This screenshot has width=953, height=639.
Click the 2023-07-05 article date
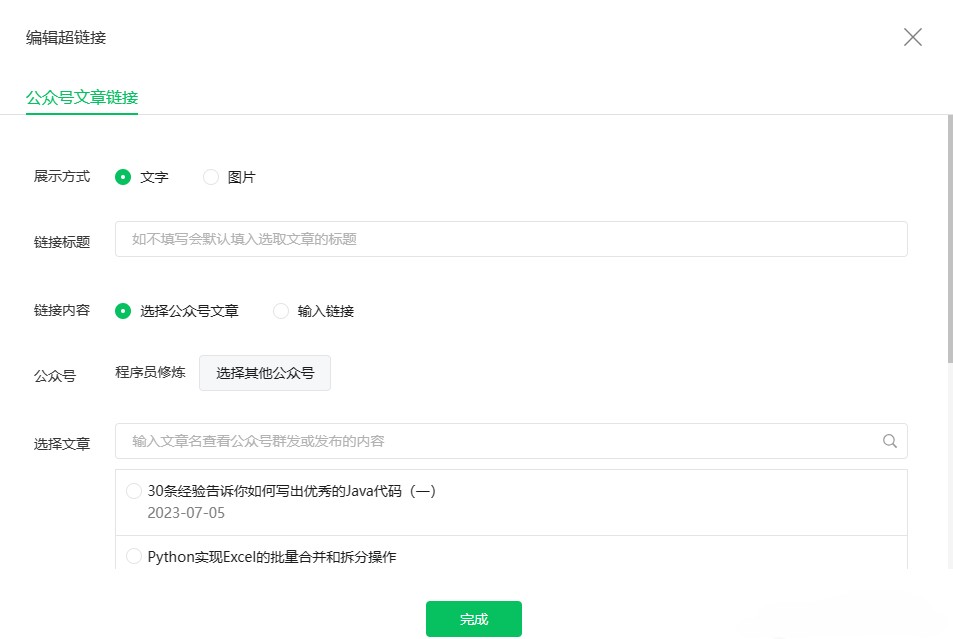(186, 513)
